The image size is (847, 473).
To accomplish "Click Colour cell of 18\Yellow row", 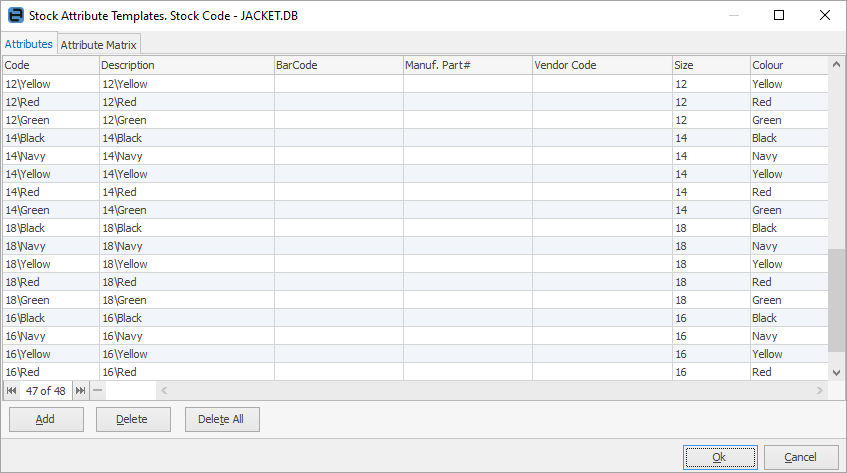I will [789, 264].
